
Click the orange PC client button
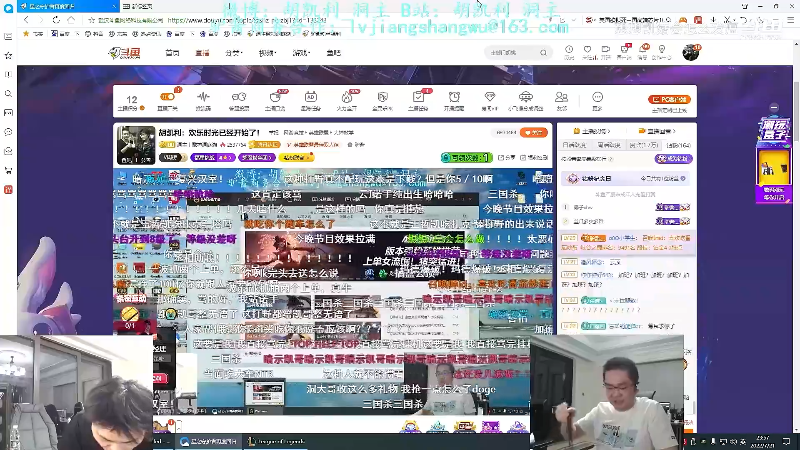[x=669, y=99]
